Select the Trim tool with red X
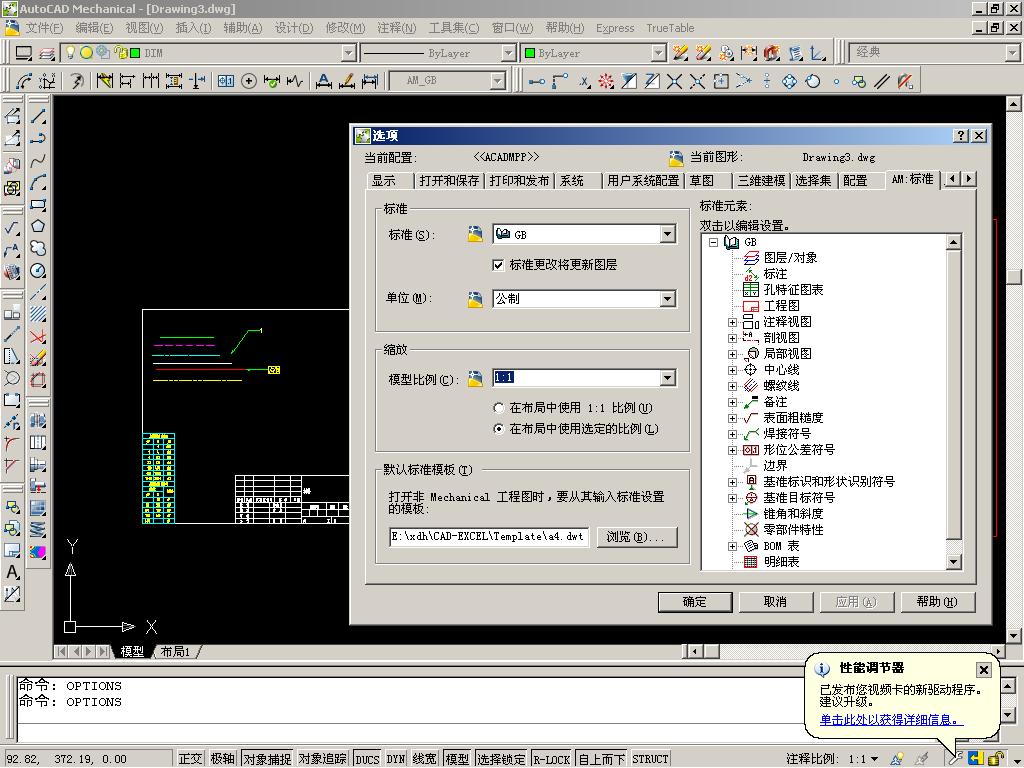Viewport: 1024px width, 768px height. point(38,337)
